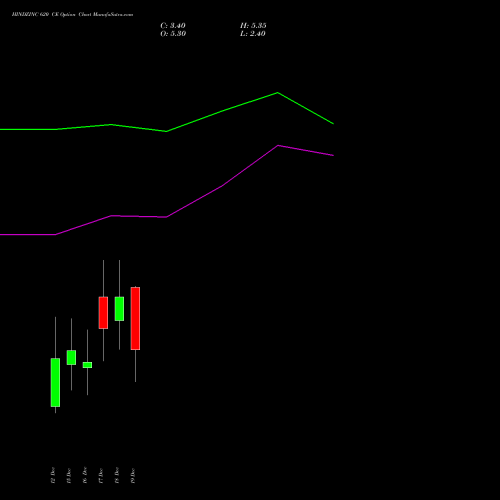The height and width of the screenshot is (500, 500).
Task: Select the 19 Dec date label
Action: [x=133, y=475]
